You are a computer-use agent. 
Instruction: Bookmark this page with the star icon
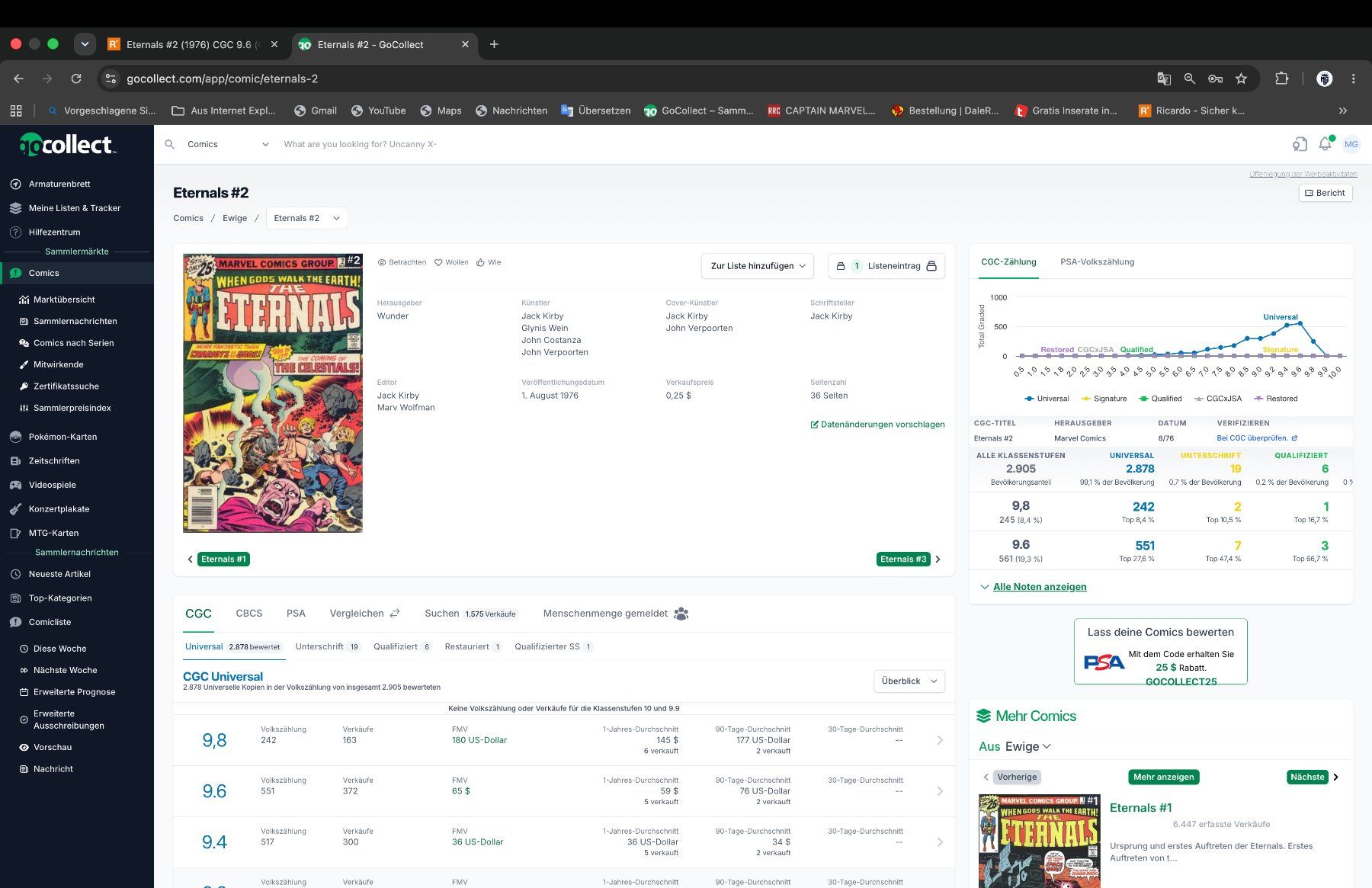(1241, 79)
